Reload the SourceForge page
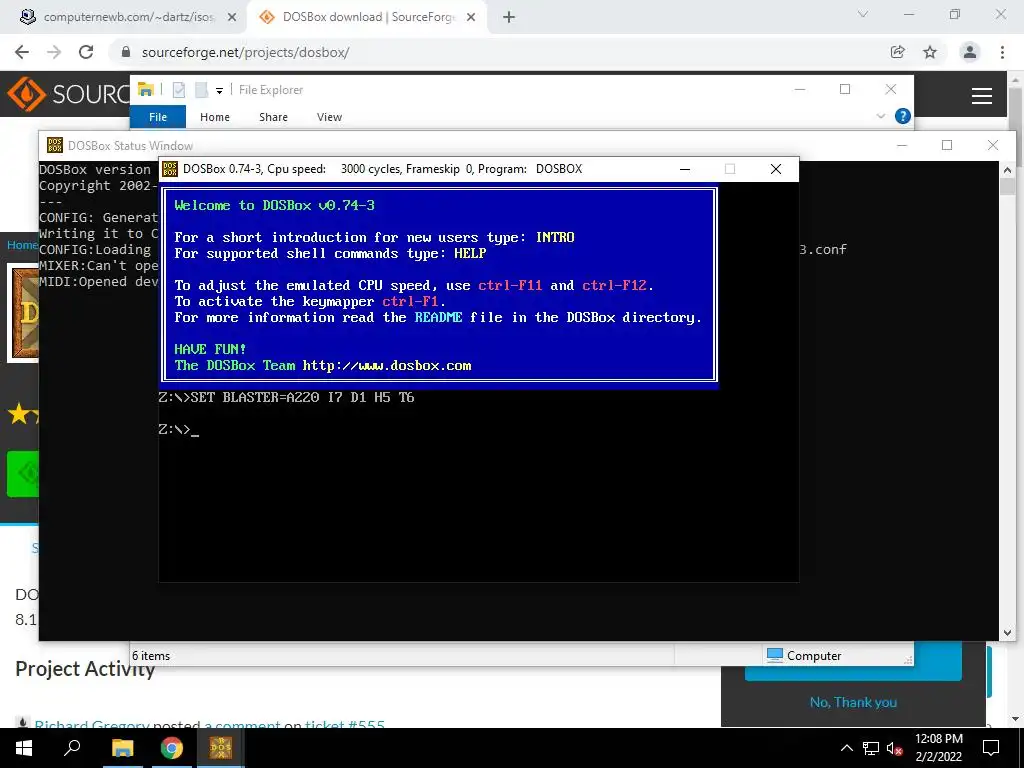 coord(86,52)
